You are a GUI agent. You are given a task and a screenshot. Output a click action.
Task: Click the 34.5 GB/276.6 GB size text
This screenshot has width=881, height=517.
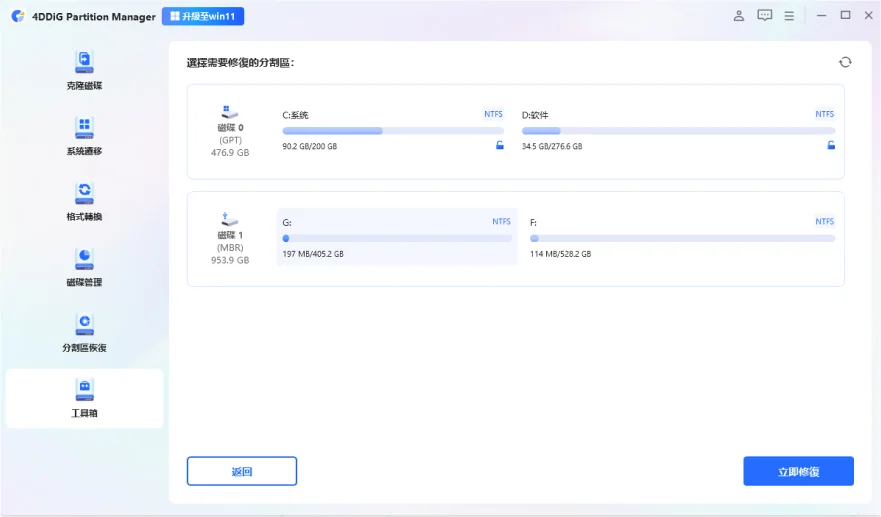click(552, 146)
